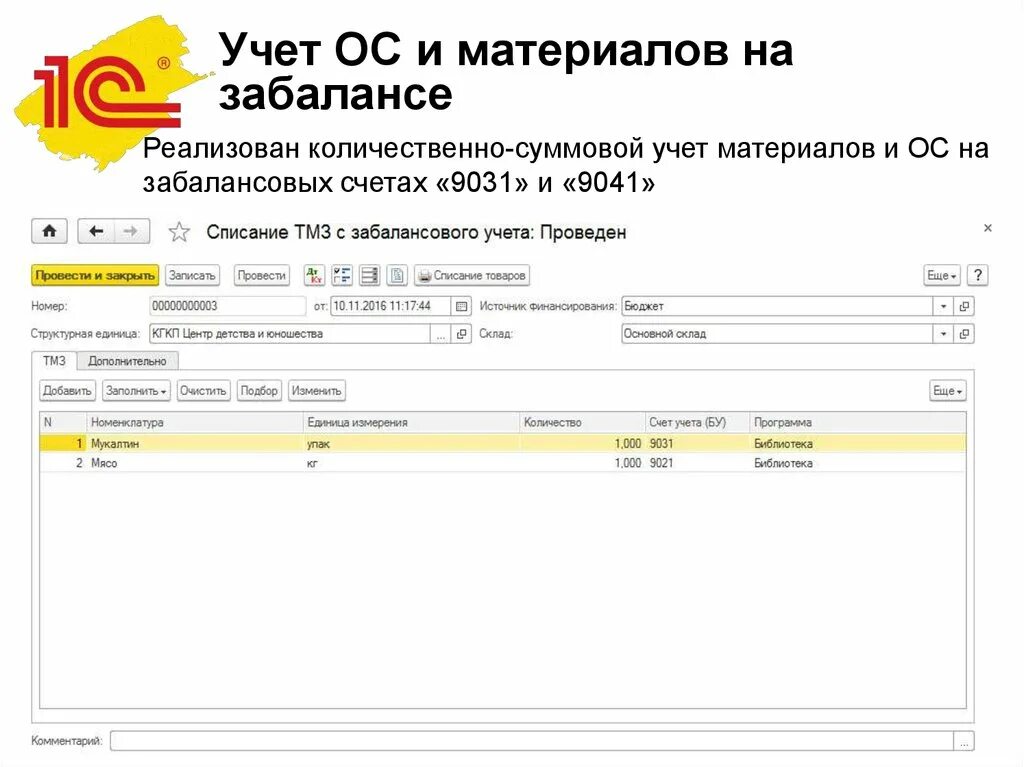Add document to favorites with star
This screenshot has height=767, width=1024.
179,232
